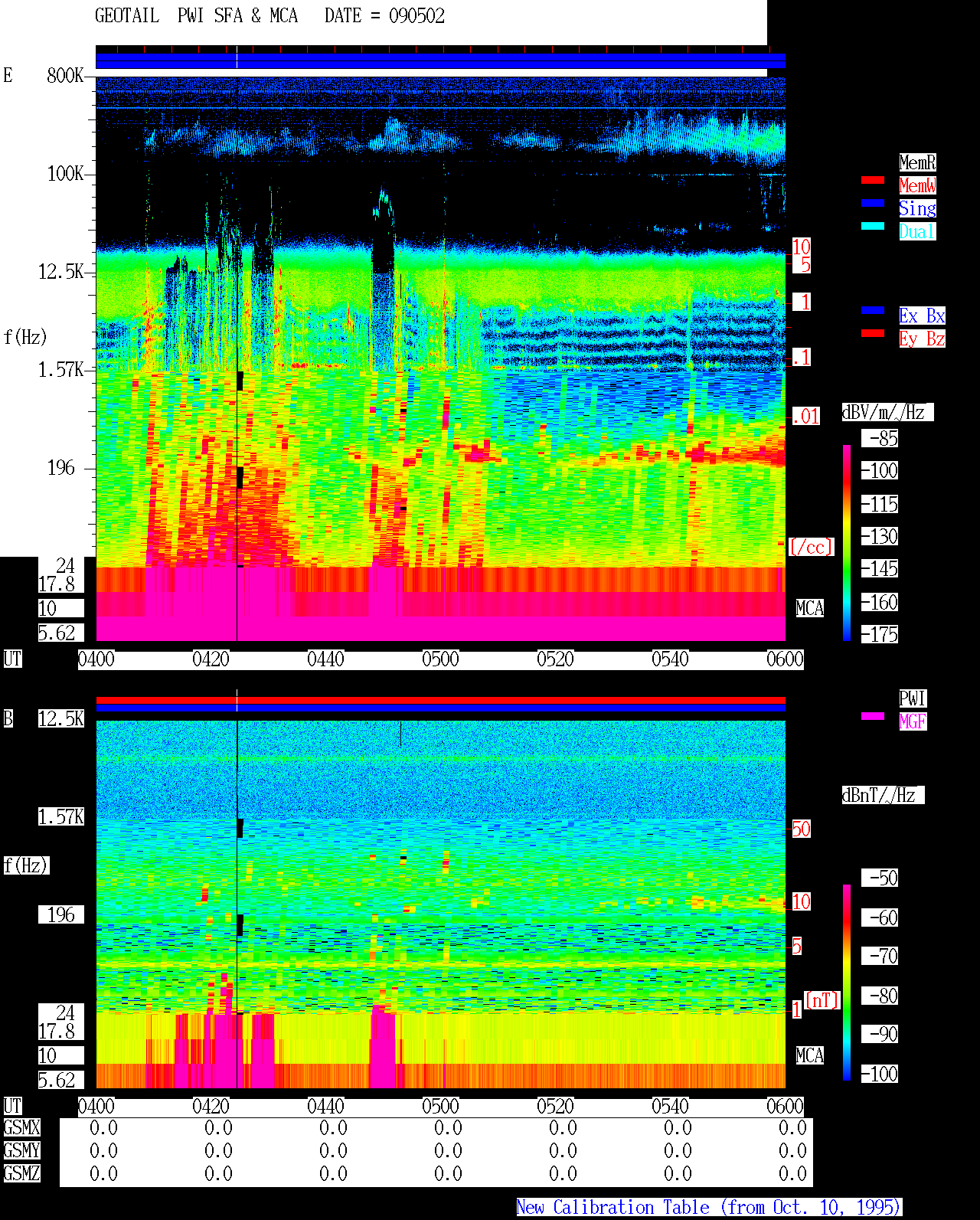Select the MemW legend label
The height and width of the screenshot is (1220, 980).
coord(917,185)
